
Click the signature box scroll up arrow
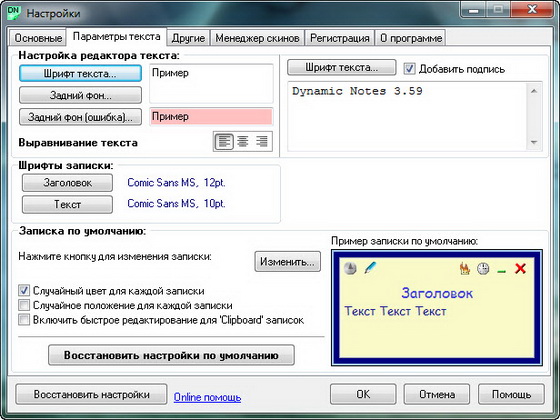534,91
